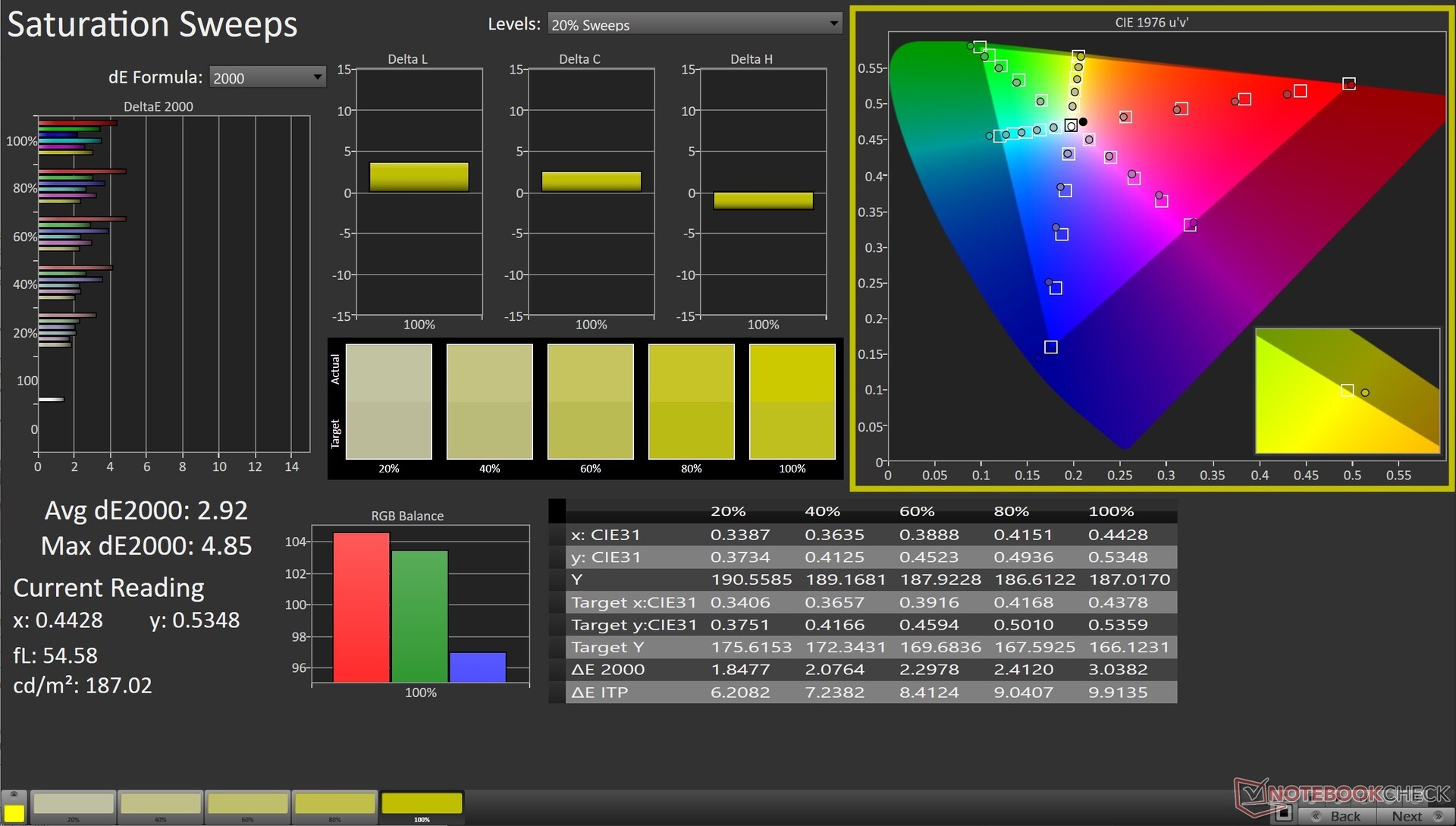The image size is (1456, 826).
Task: Click the 100% column header in table
Action: (1111, 511)
